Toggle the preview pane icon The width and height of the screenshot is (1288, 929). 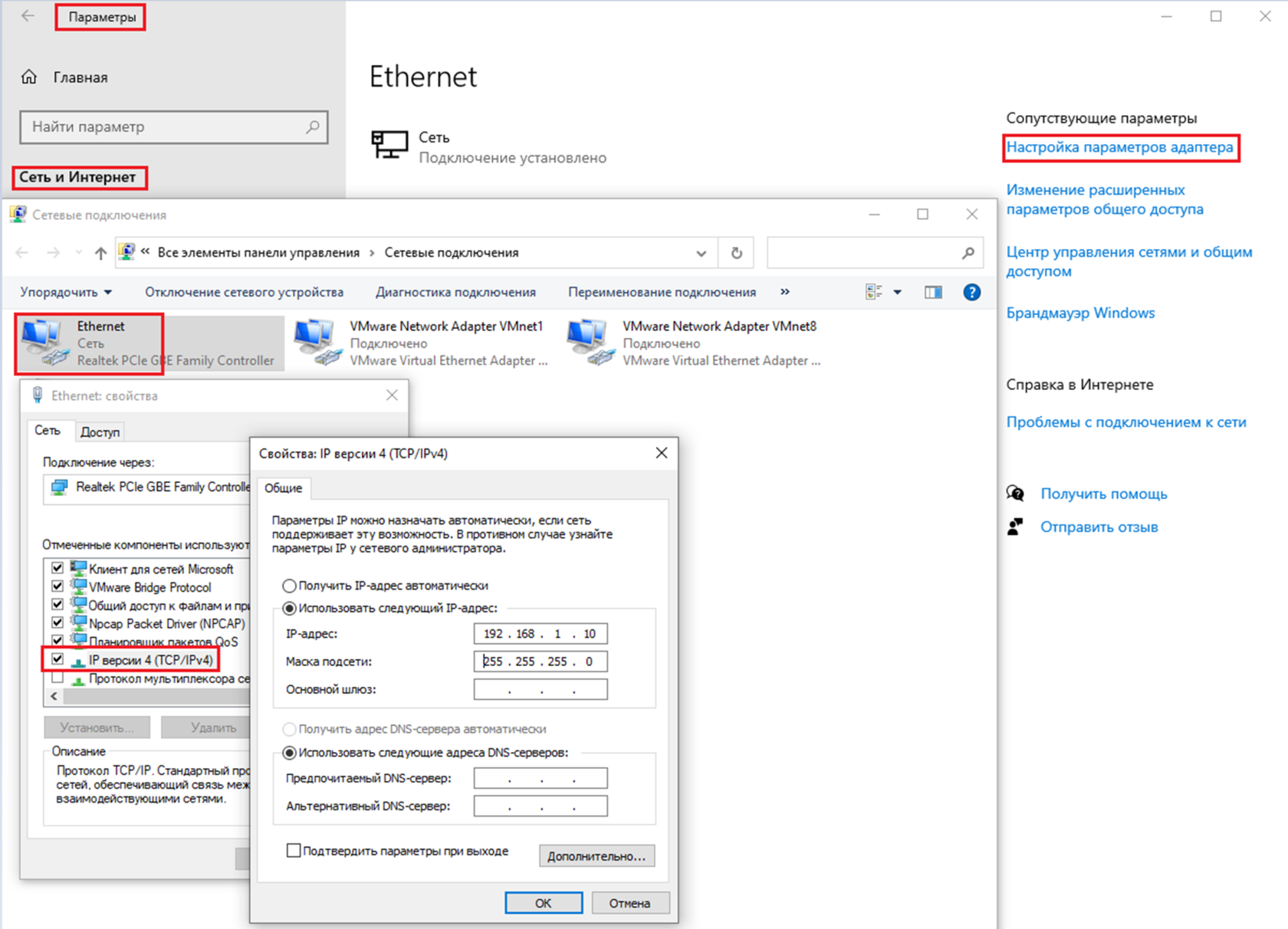(x=933, y=292)
